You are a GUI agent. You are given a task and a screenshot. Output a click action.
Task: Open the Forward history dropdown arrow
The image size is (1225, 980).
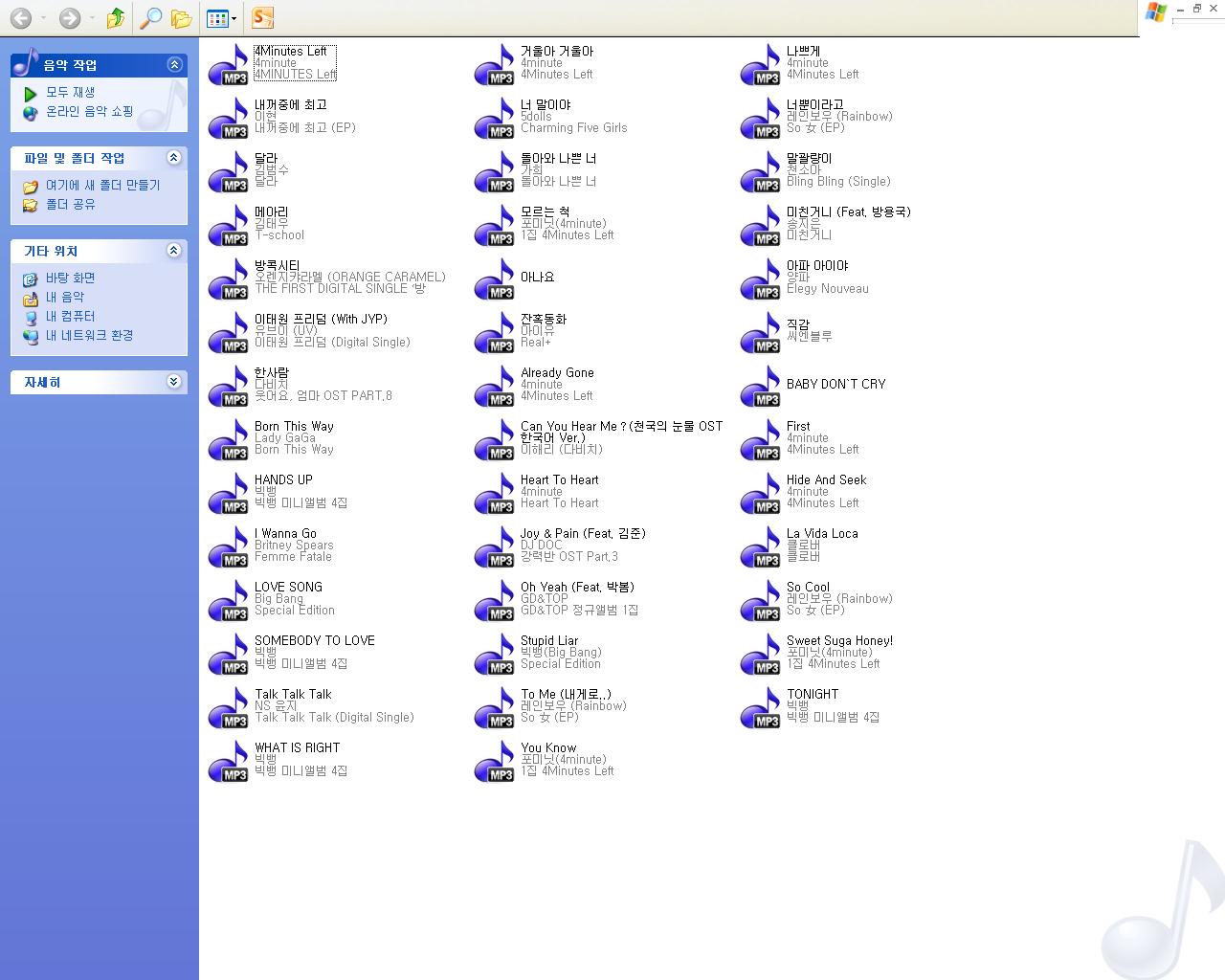click(92, 18)
